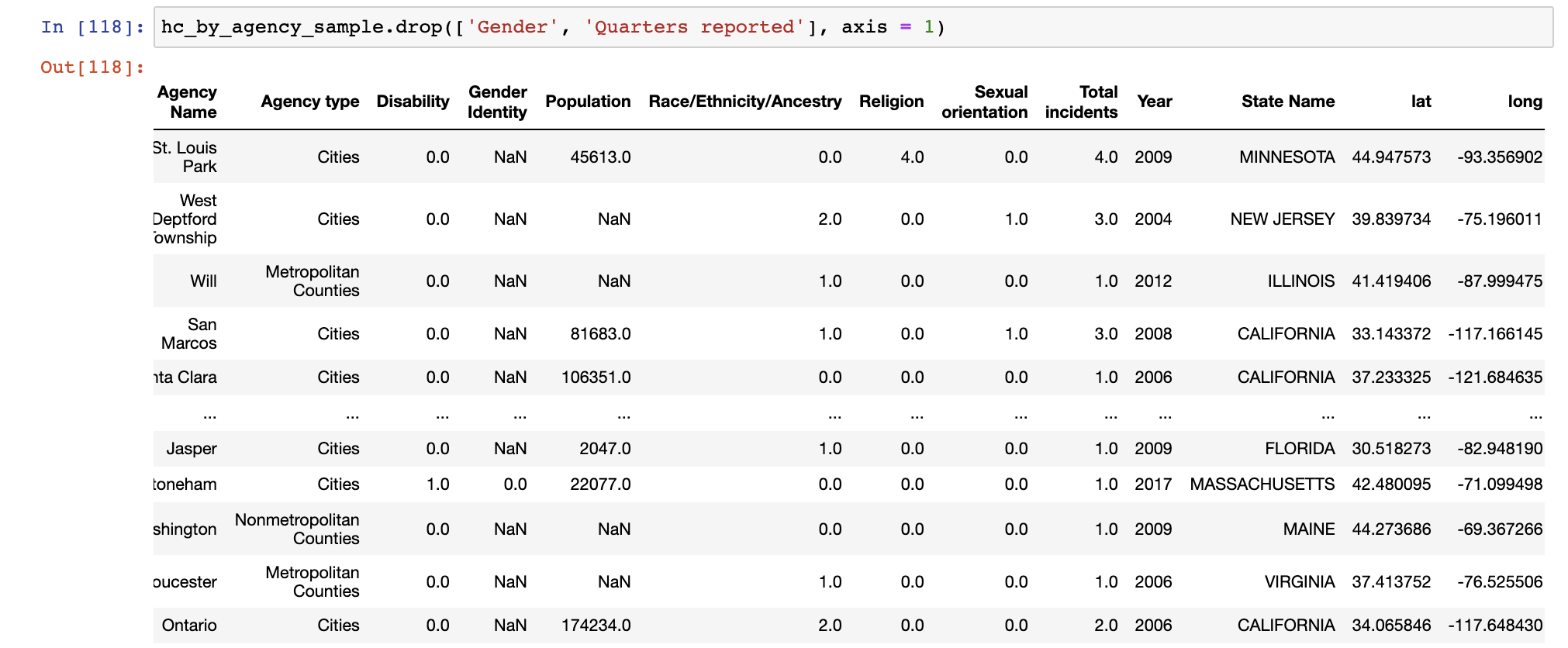
Task: Click the year 2004 in West Deptford row
Action: (1153, 219)
